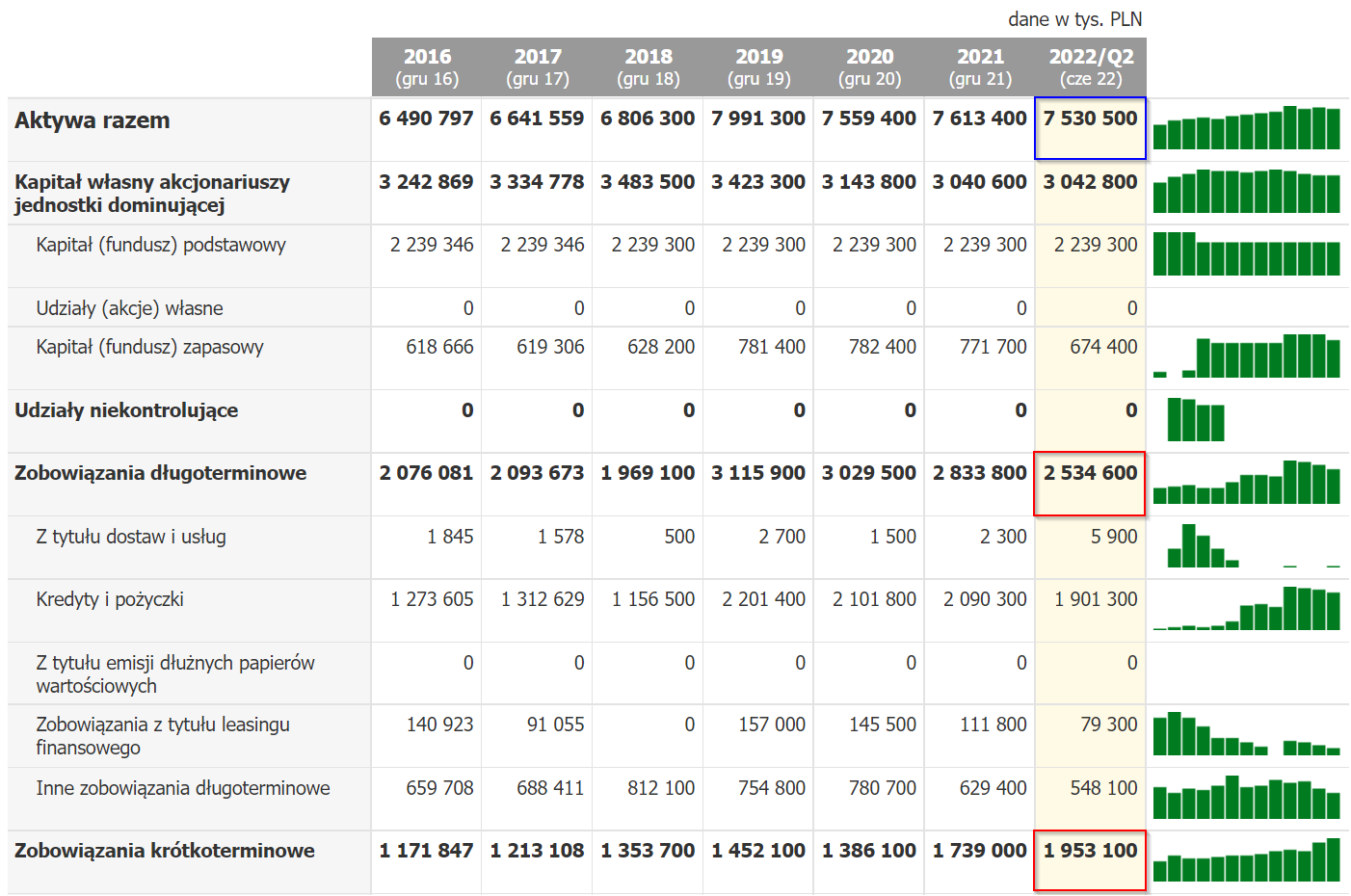1351x896 pixels.
Task: Select the loans value 2 201 400
Action: pos(764,599)
